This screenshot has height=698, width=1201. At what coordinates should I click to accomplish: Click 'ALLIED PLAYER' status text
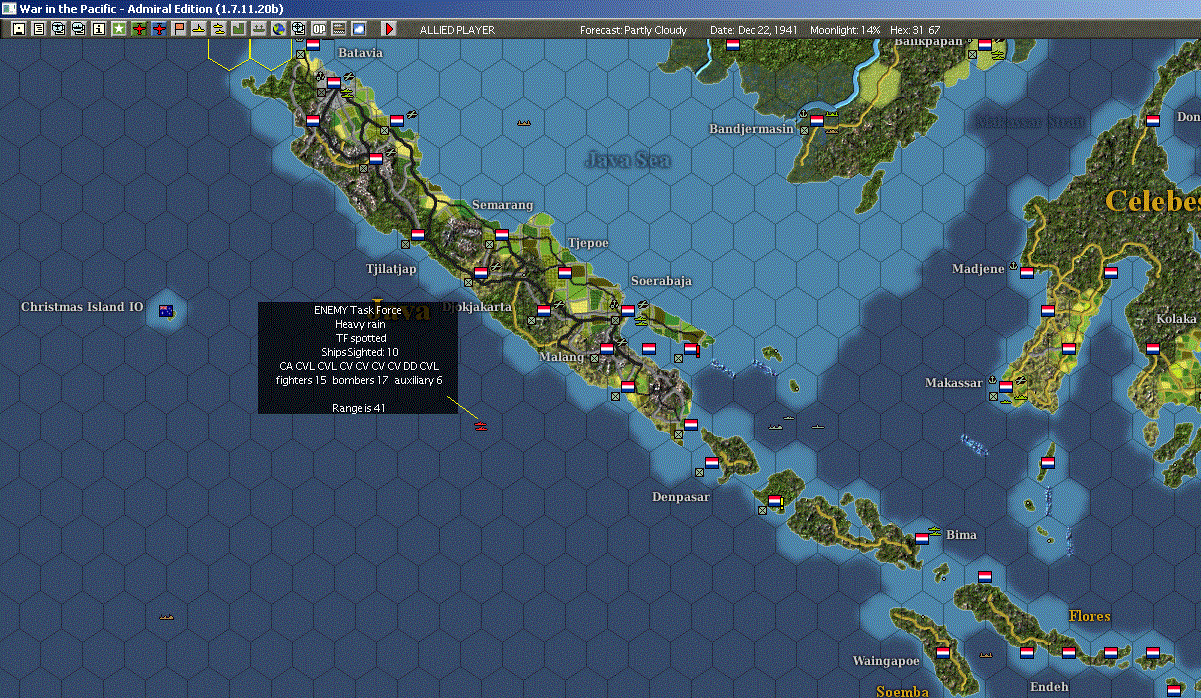(x=457, y=30)
